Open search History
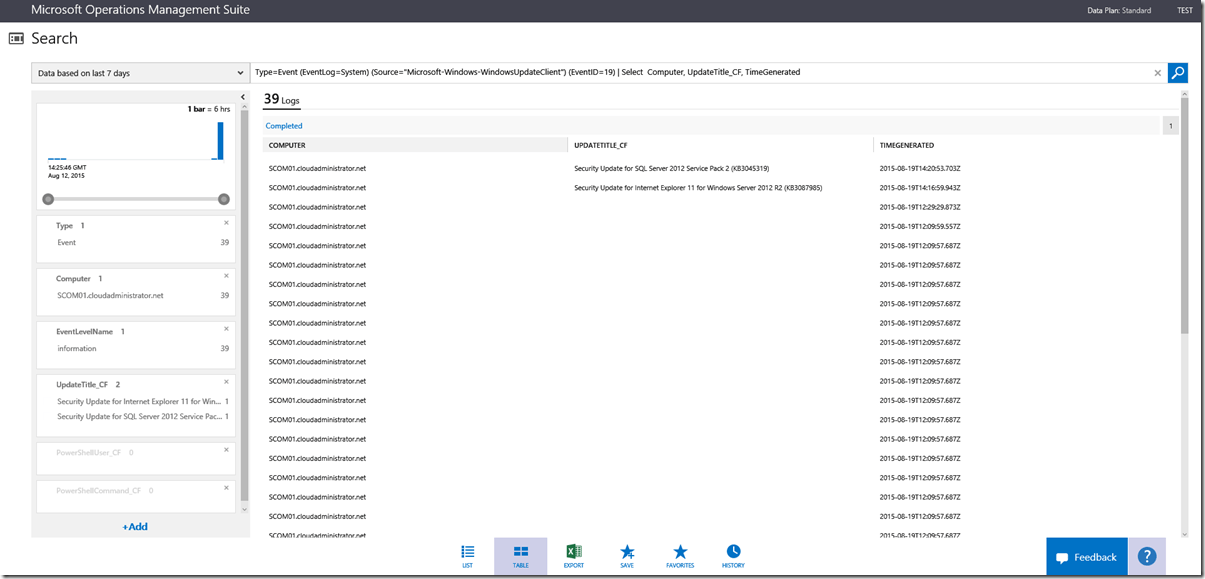Screen dimensions: 1205x579 (x=733, y=556)
